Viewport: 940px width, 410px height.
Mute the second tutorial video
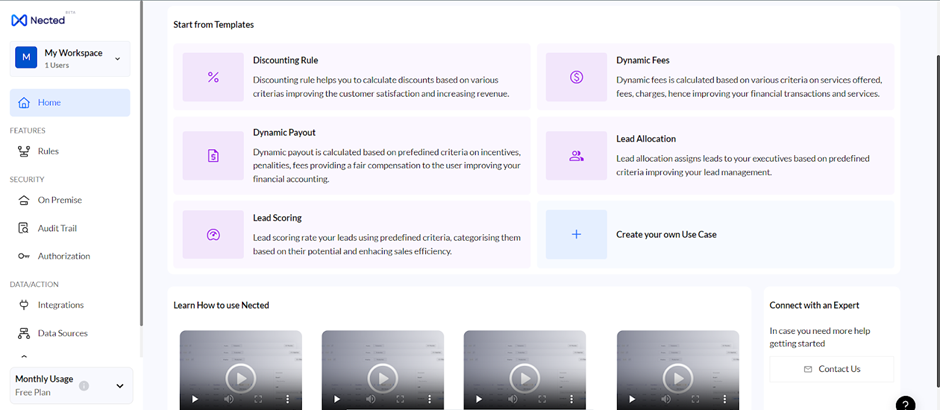pyautogui.click(x=371, y=399)
